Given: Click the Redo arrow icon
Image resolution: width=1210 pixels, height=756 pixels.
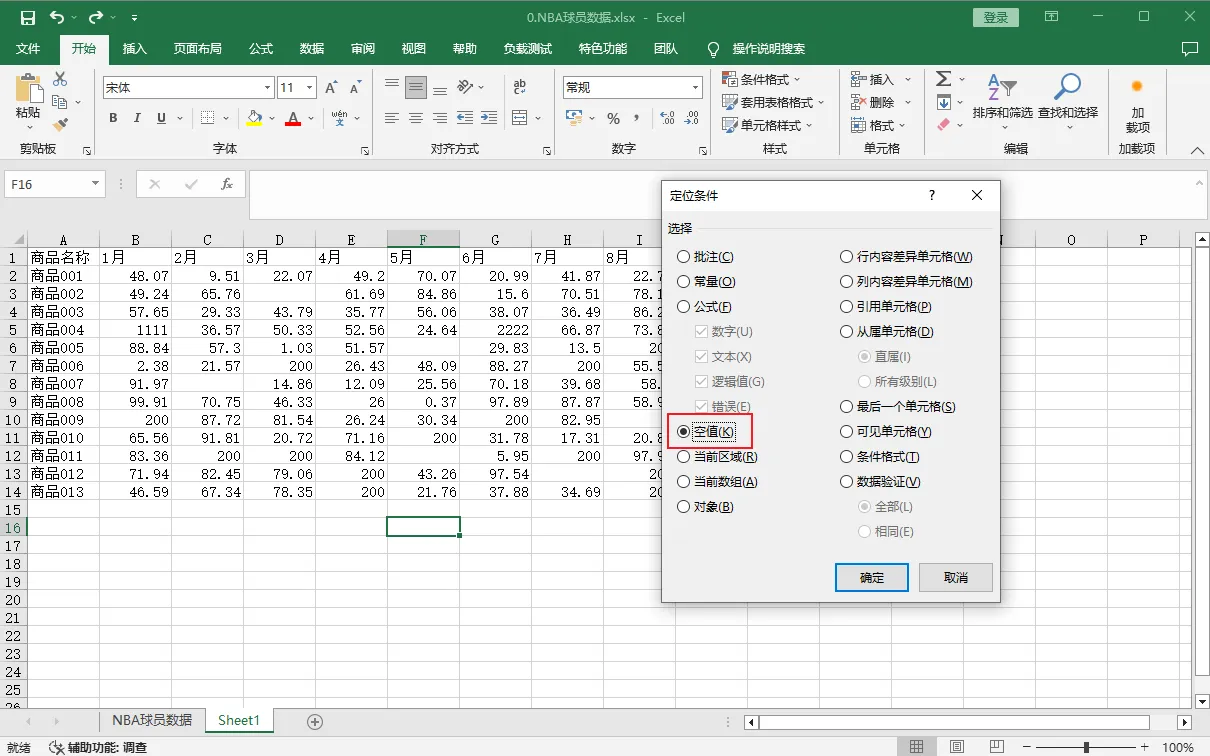Looking at the screenshot, I should click(96, 17).
